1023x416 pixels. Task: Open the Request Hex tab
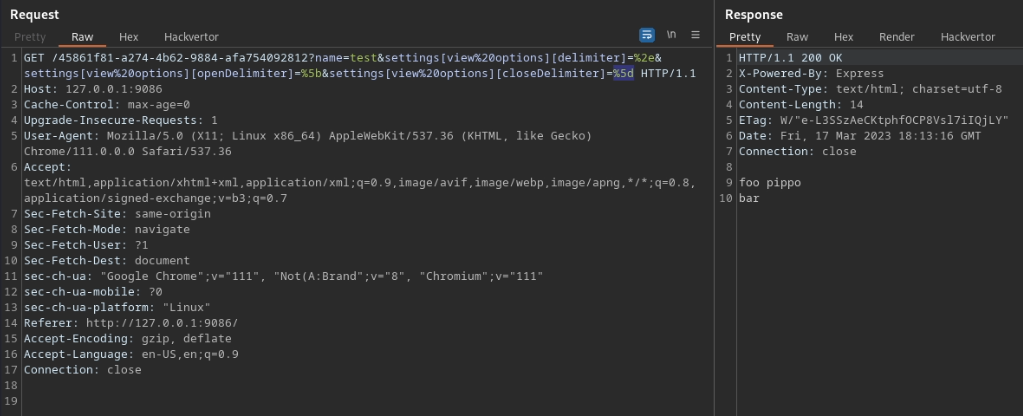click(x=129, y=37)
